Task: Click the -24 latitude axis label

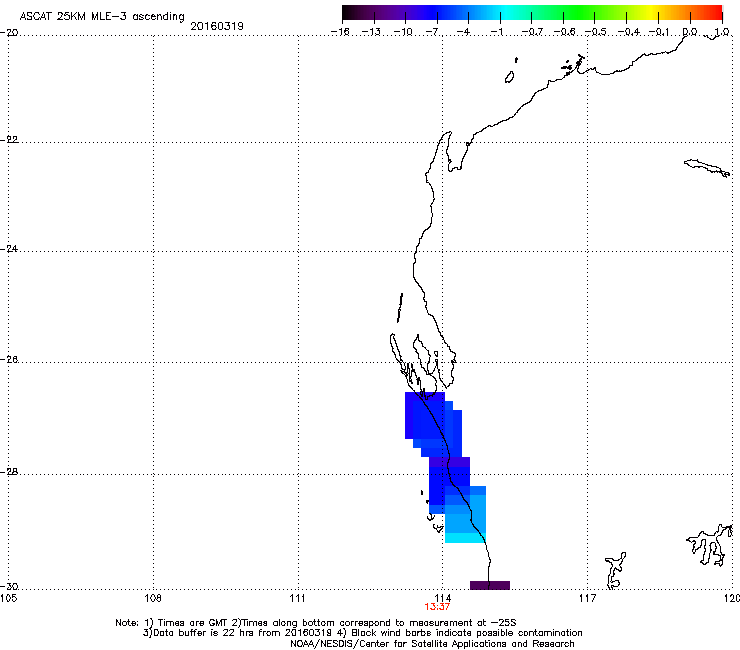Action: point(9,249)
